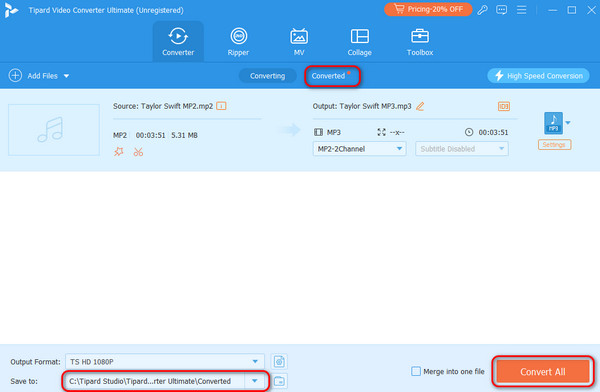View source file info icon
The image size is (600, 392).
pyautogui.click(x=221, y=106)
